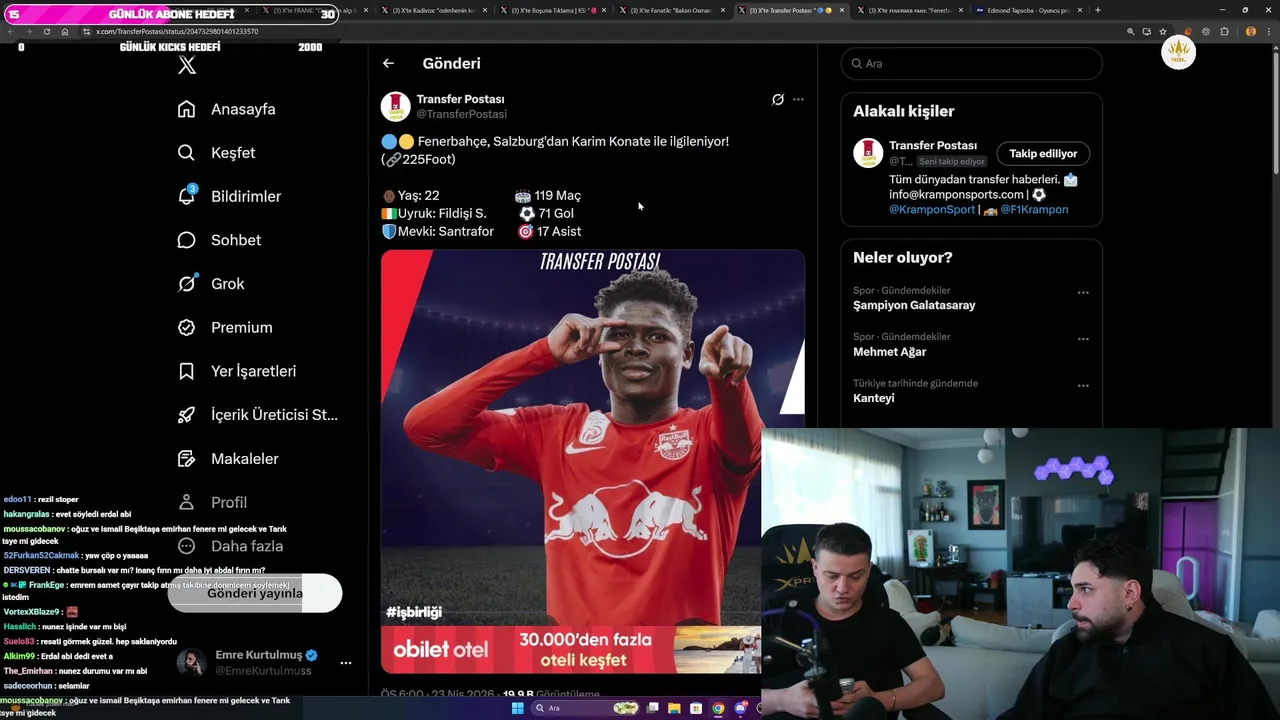Open the post's three-dot more menu

[x=798, y=99]
